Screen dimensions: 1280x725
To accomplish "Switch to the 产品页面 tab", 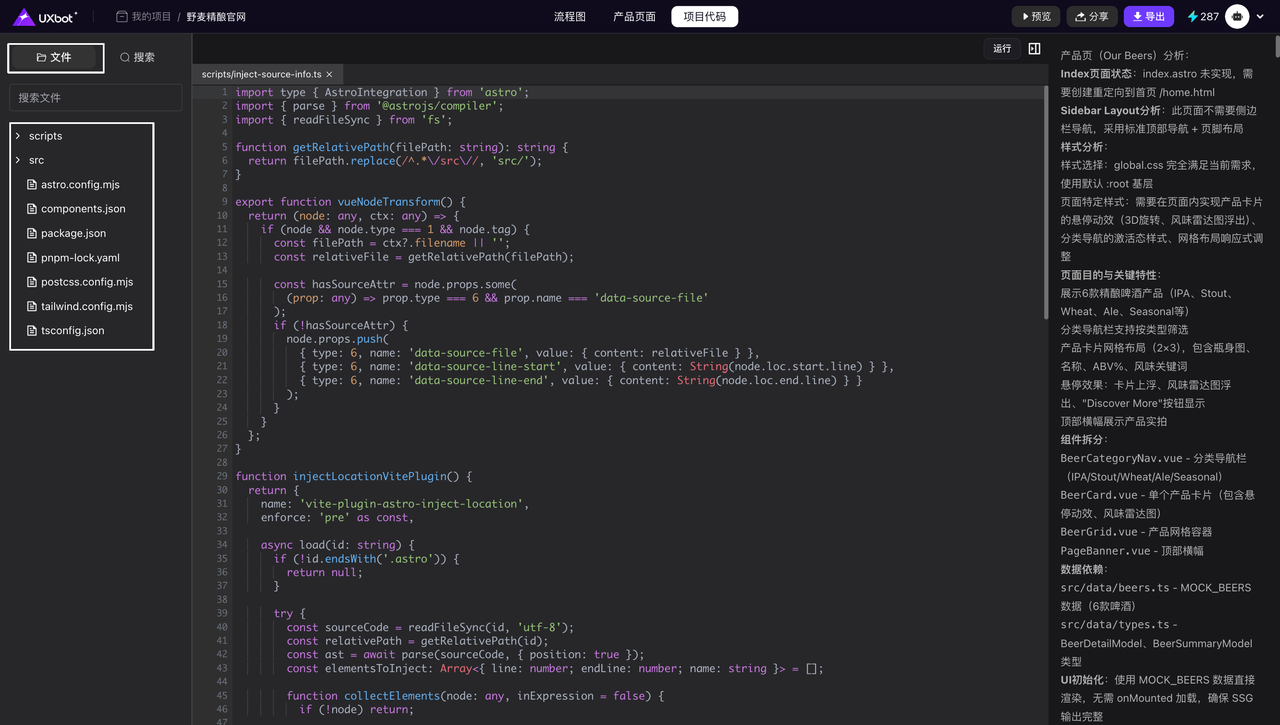I will 634,17.
